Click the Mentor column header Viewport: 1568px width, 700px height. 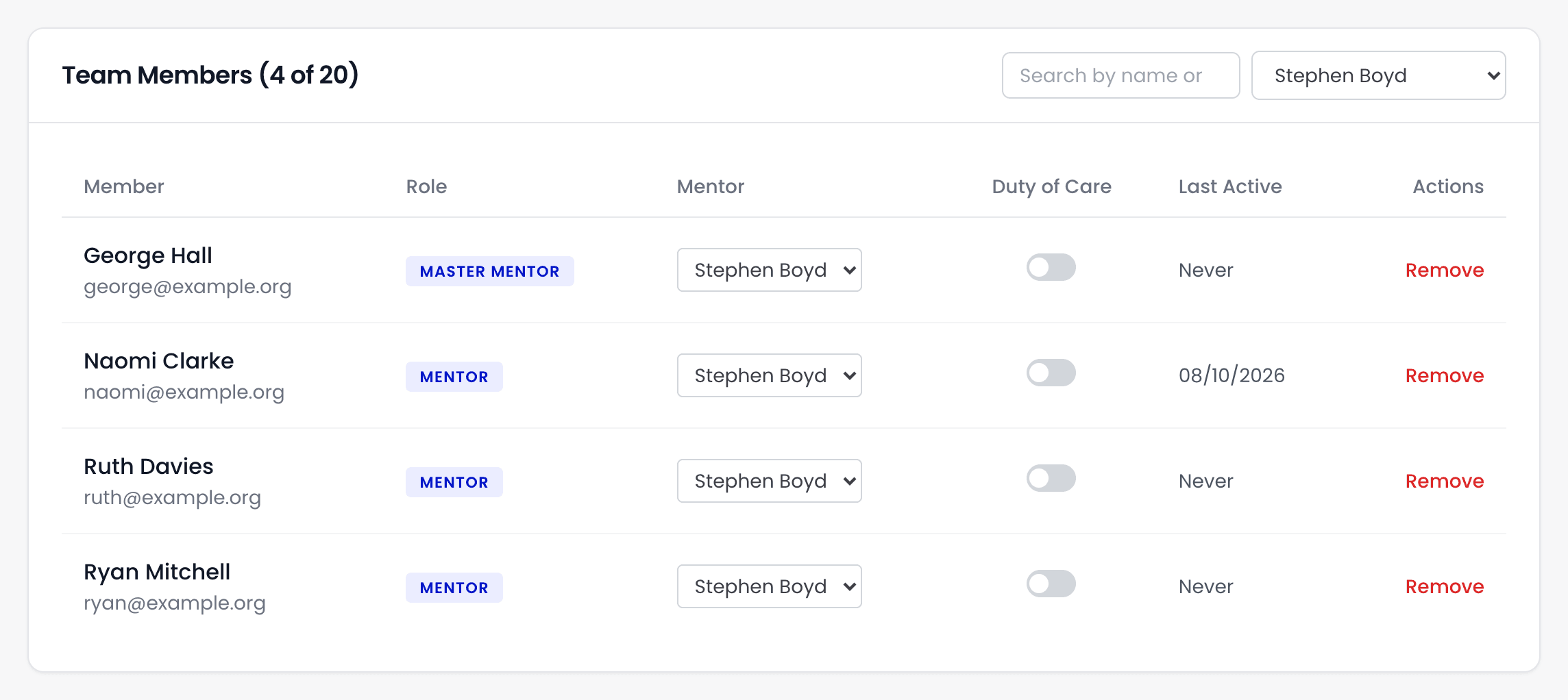click(710, 186)
